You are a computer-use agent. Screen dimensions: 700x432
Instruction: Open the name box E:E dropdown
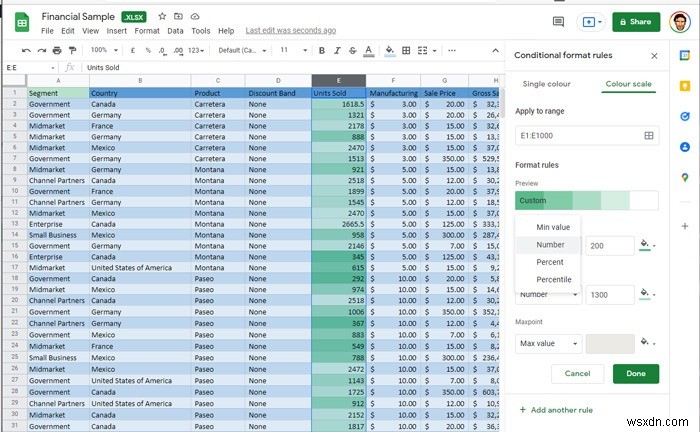click(53, 68)
